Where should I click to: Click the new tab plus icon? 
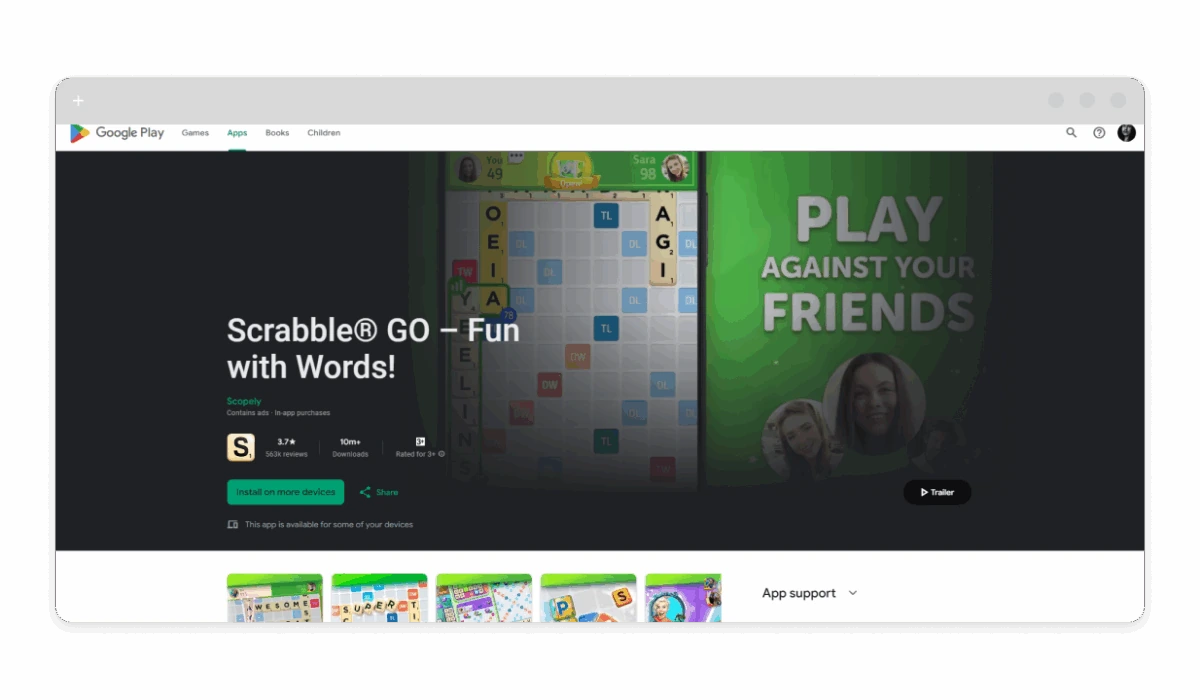pos(78,101)
